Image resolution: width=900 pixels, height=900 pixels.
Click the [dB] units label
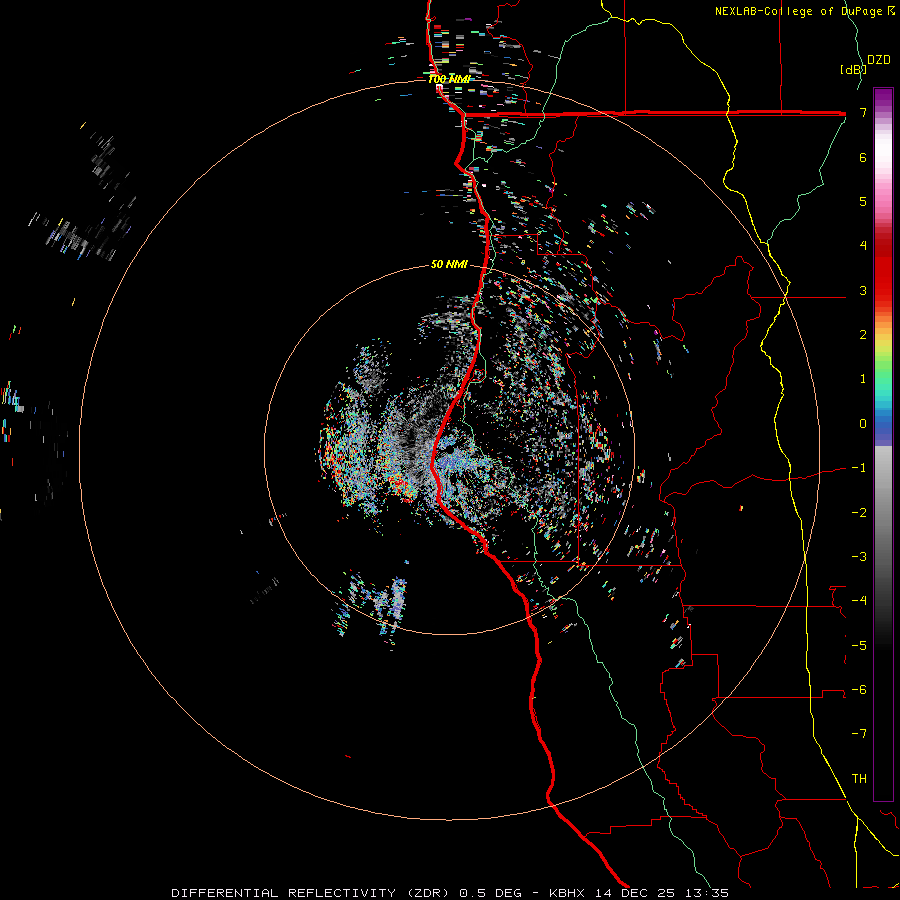click(853, 69)
